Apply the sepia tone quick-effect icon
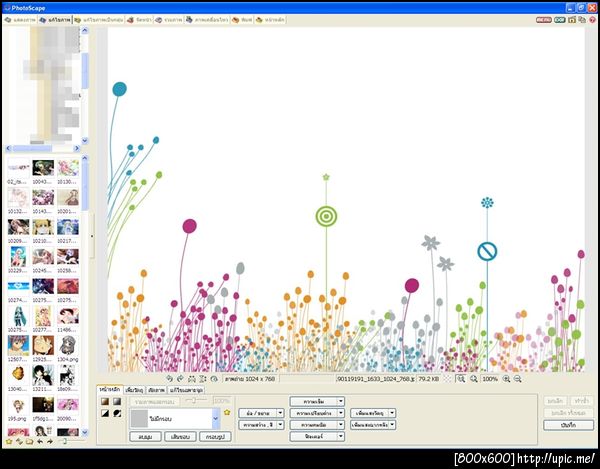 point(105,401)
